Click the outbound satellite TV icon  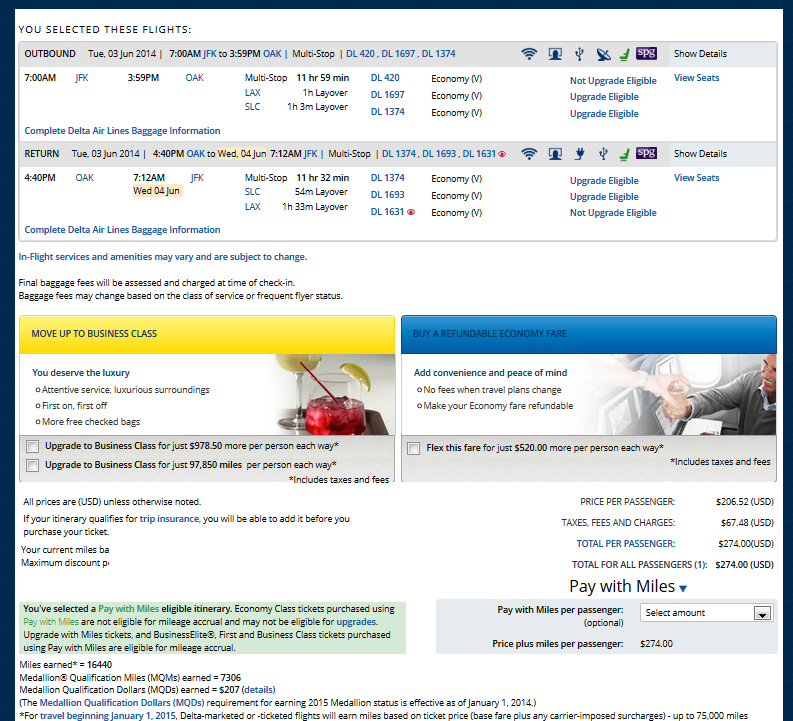pyautogui.click(x=602, y=54)
